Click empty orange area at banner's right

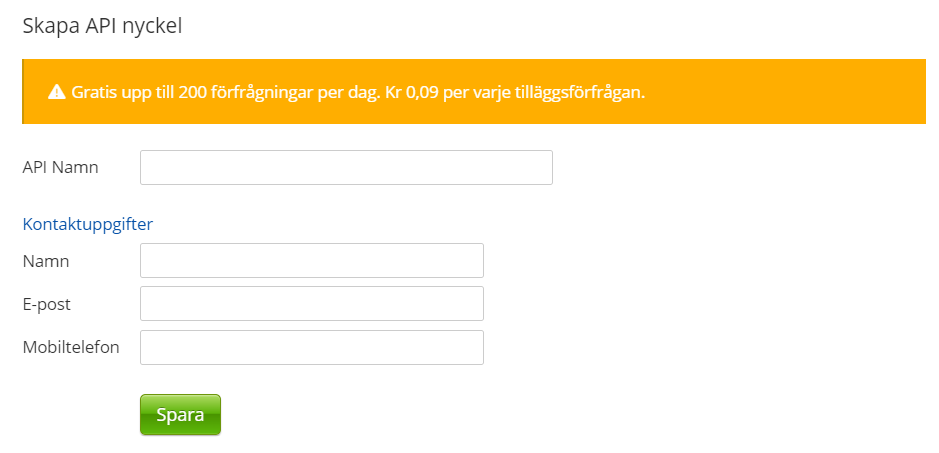click(800, 92)
